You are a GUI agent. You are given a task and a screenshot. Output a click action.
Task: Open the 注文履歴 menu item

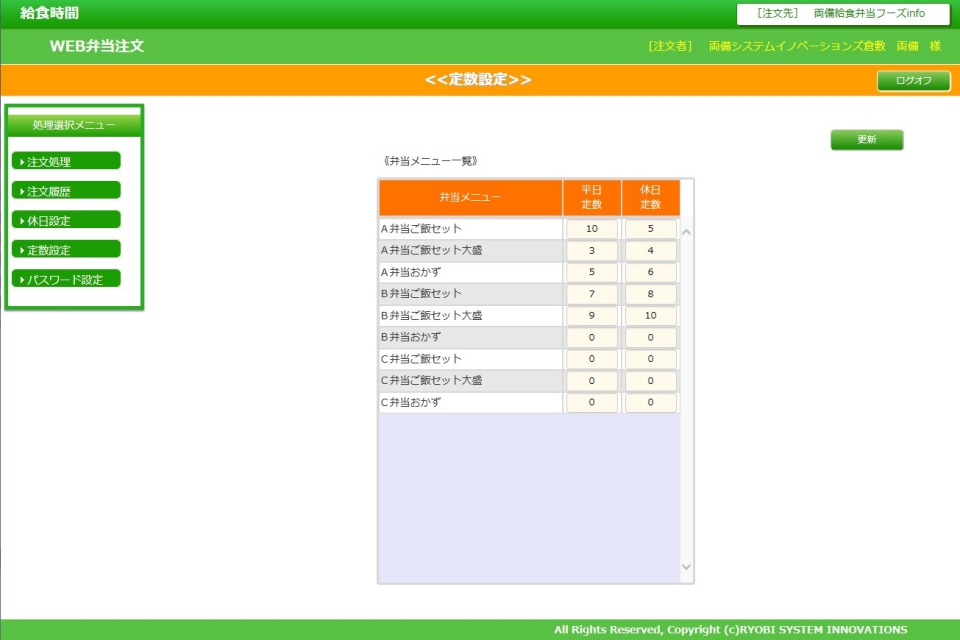(x=66, y=191)
